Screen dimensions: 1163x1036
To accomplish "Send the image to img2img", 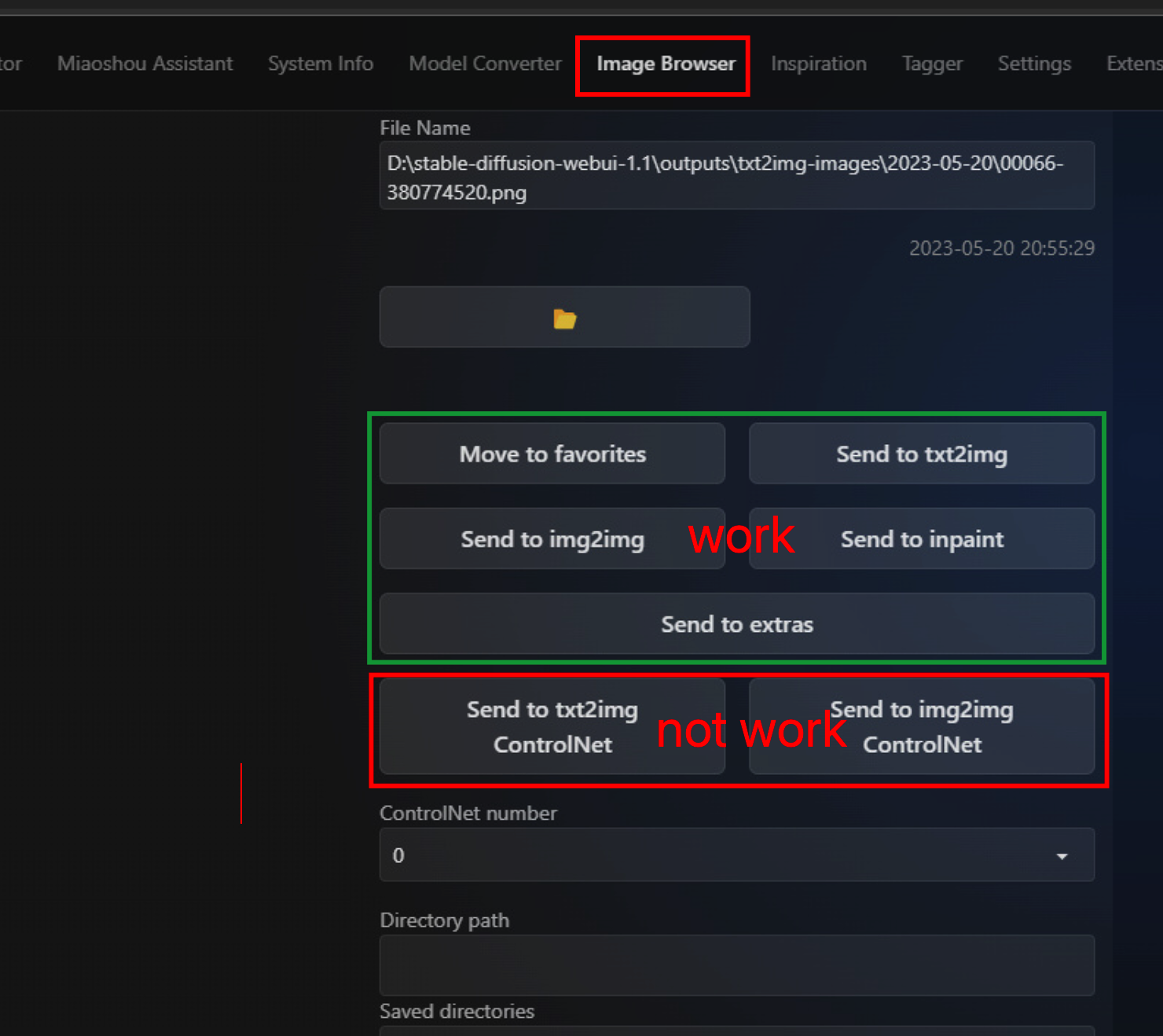I will 552,539.
